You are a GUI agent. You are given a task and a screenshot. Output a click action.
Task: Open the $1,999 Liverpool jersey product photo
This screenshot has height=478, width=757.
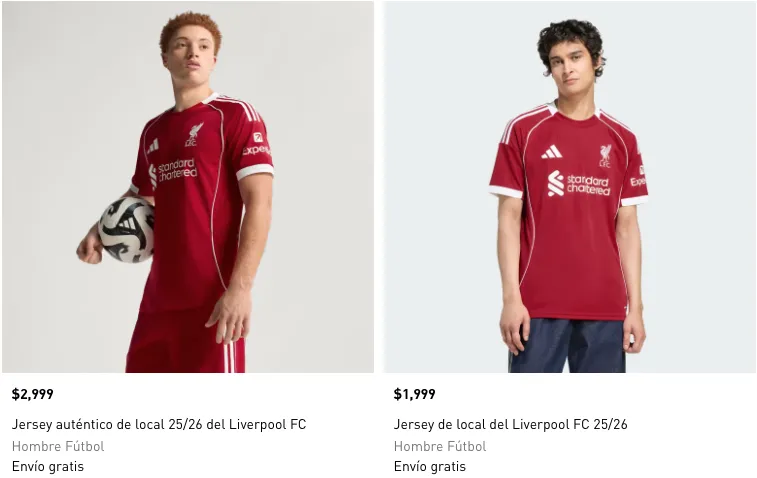tap(570, 186)
